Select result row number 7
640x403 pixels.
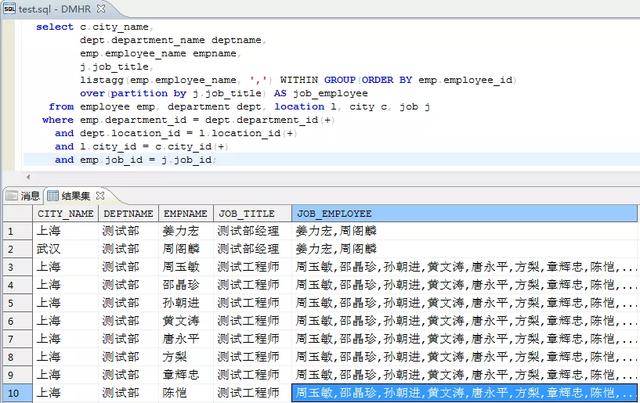pos(18,339)
